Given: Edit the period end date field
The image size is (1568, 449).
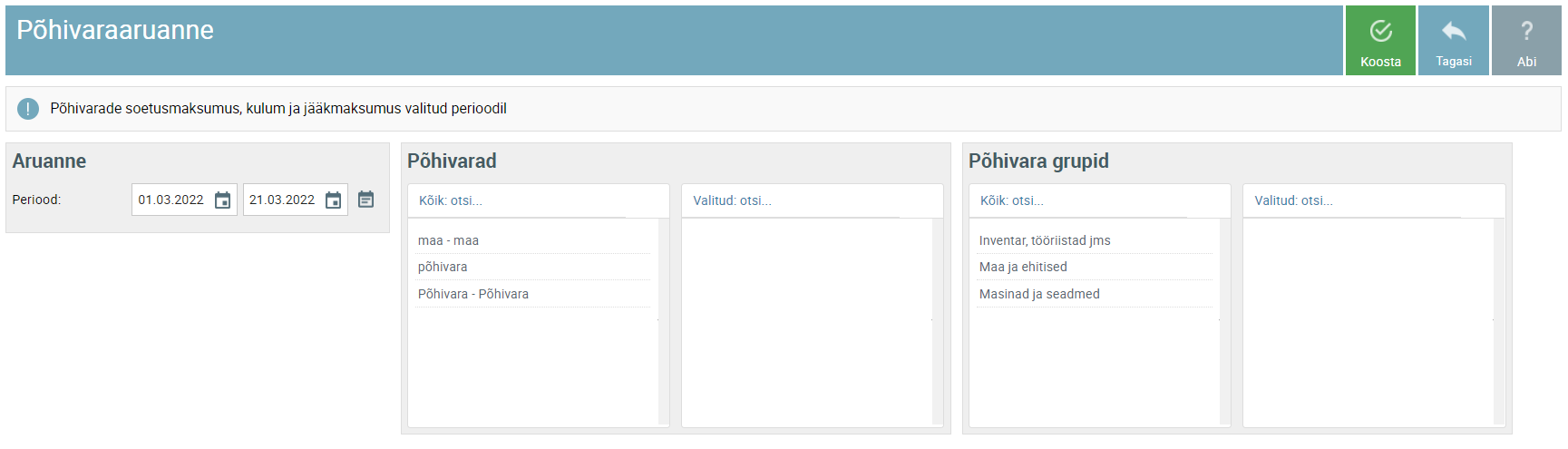Looking at the screenshot, I should pyautogui.click(x=282, y=200).
